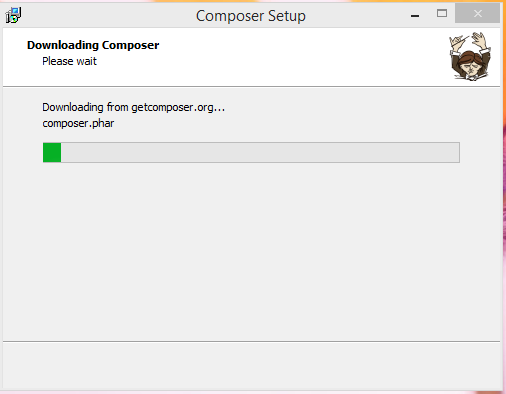
Task: Click the green filled part of progress bar
Action: (x=52, y=152)
